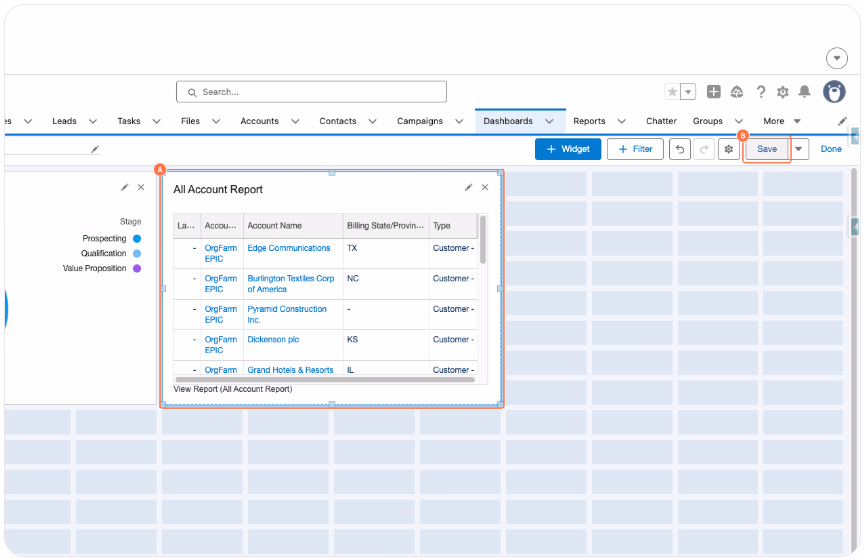
Task: Click the report table horizontal scrollbar
Action: (325, 379)
